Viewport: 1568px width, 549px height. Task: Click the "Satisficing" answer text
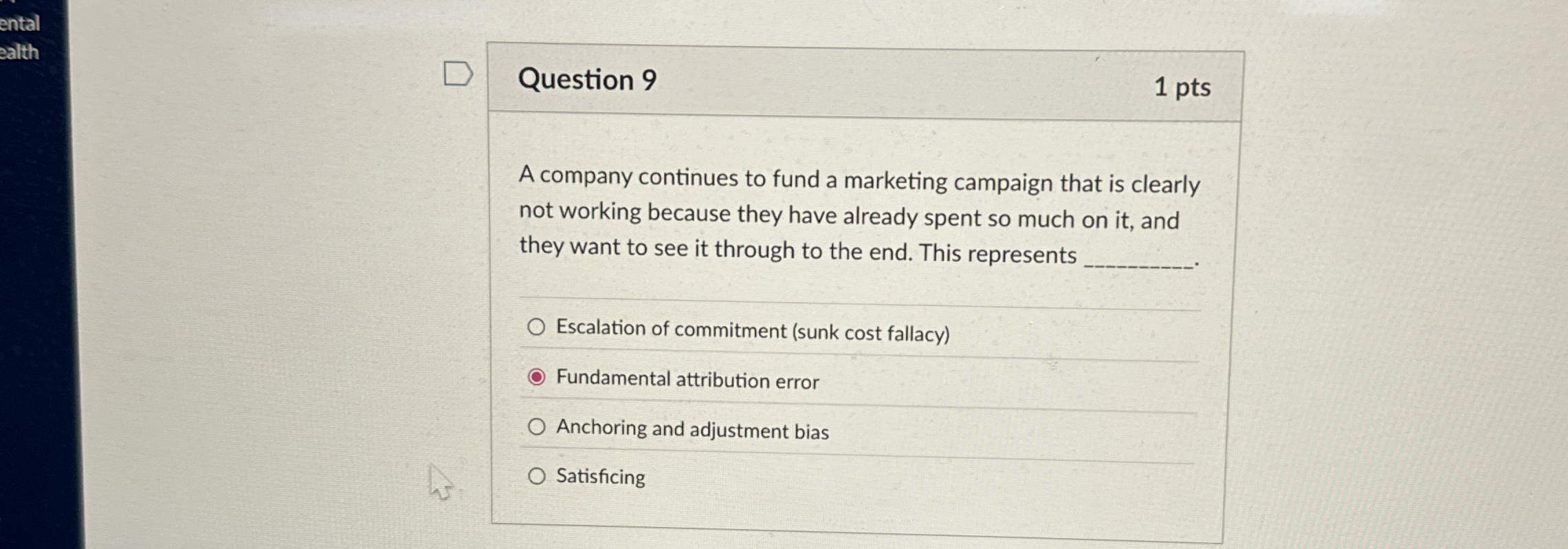(600, 477)
